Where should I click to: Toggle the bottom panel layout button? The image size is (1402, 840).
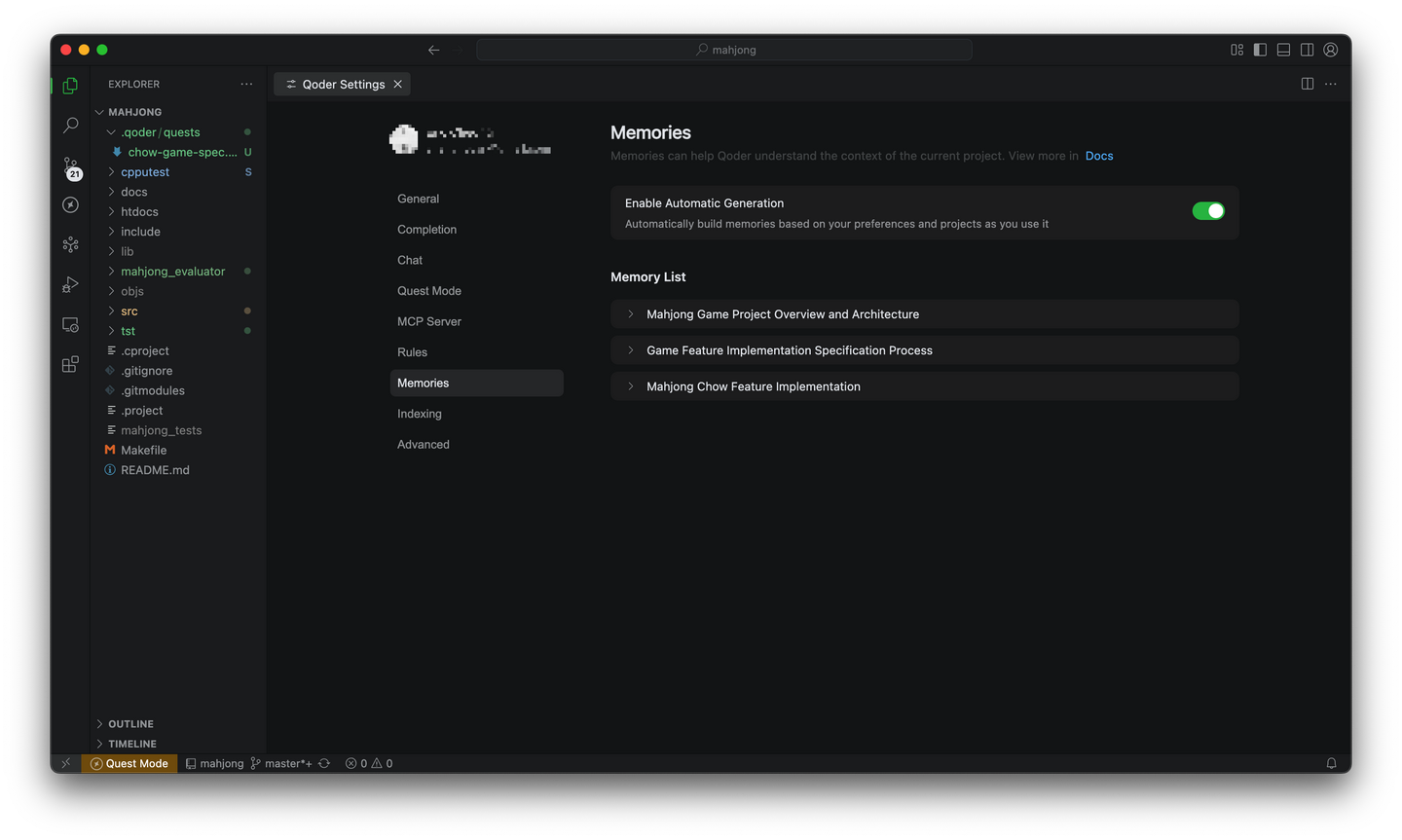click(x=1283, y=50)
